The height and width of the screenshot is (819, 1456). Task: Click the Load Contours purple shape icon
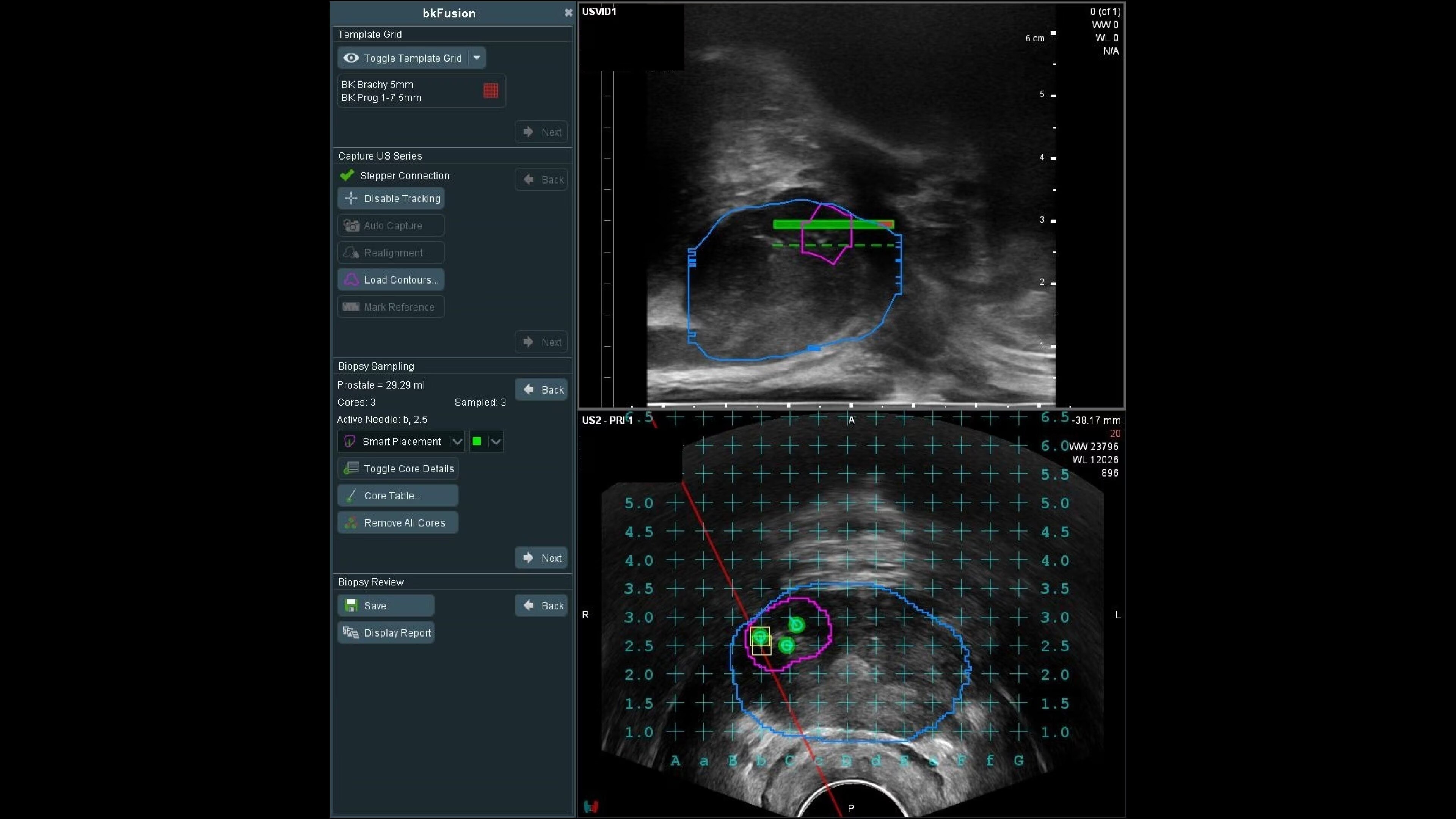tap(351, 280)
